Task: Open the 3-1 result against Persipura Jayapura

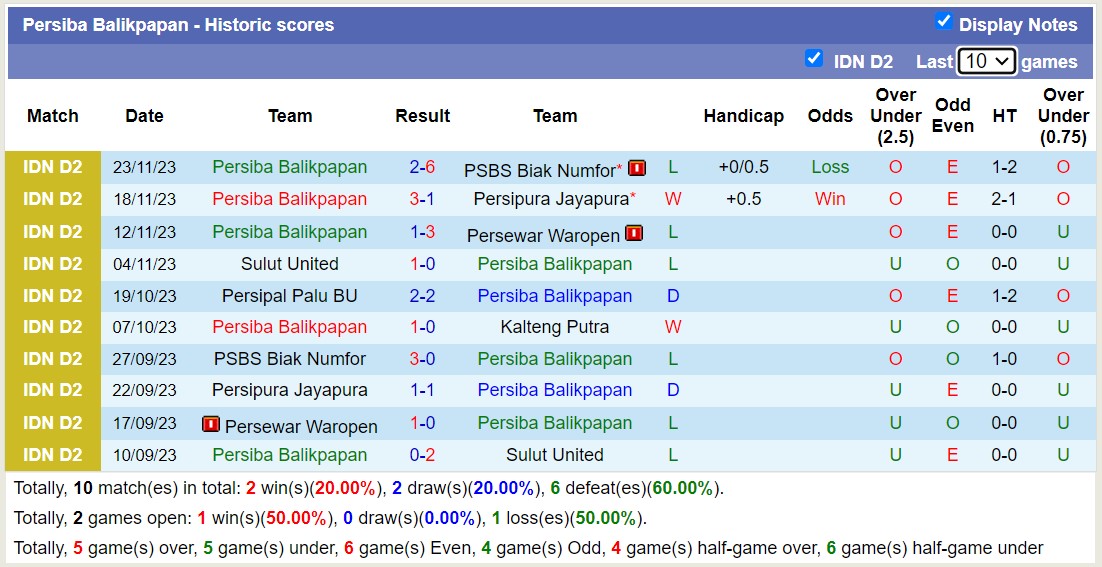Action: [x=422, y=199]
